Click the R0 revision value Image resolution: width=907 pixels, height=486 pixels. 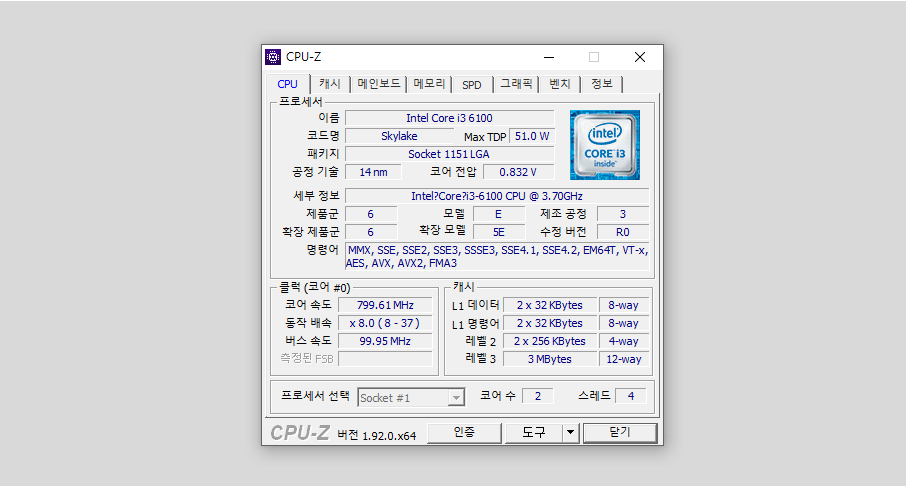(x=622, y=232)
